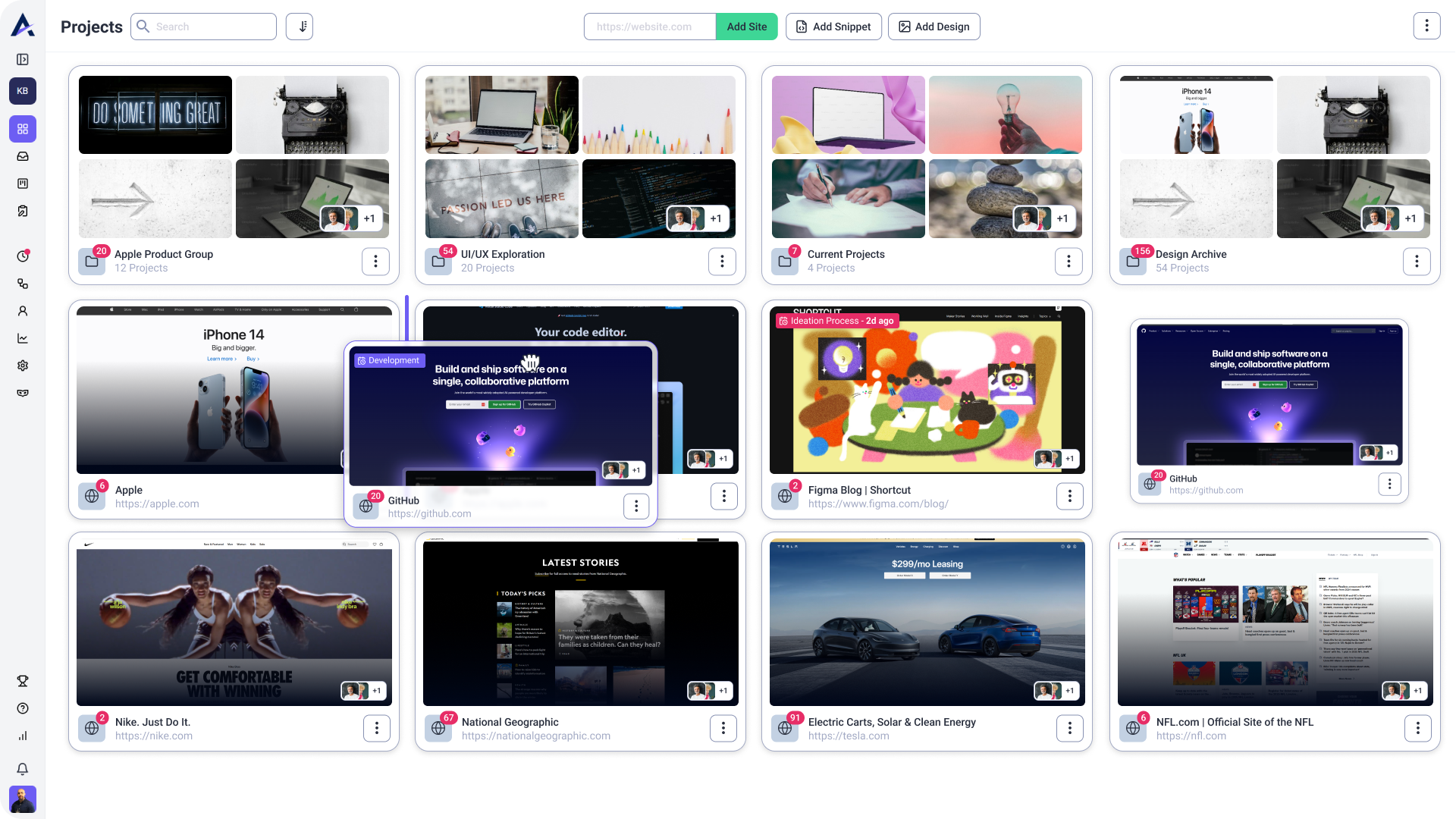Click the Add Site button
The image size is (1456, 819).
coord(747,27)
